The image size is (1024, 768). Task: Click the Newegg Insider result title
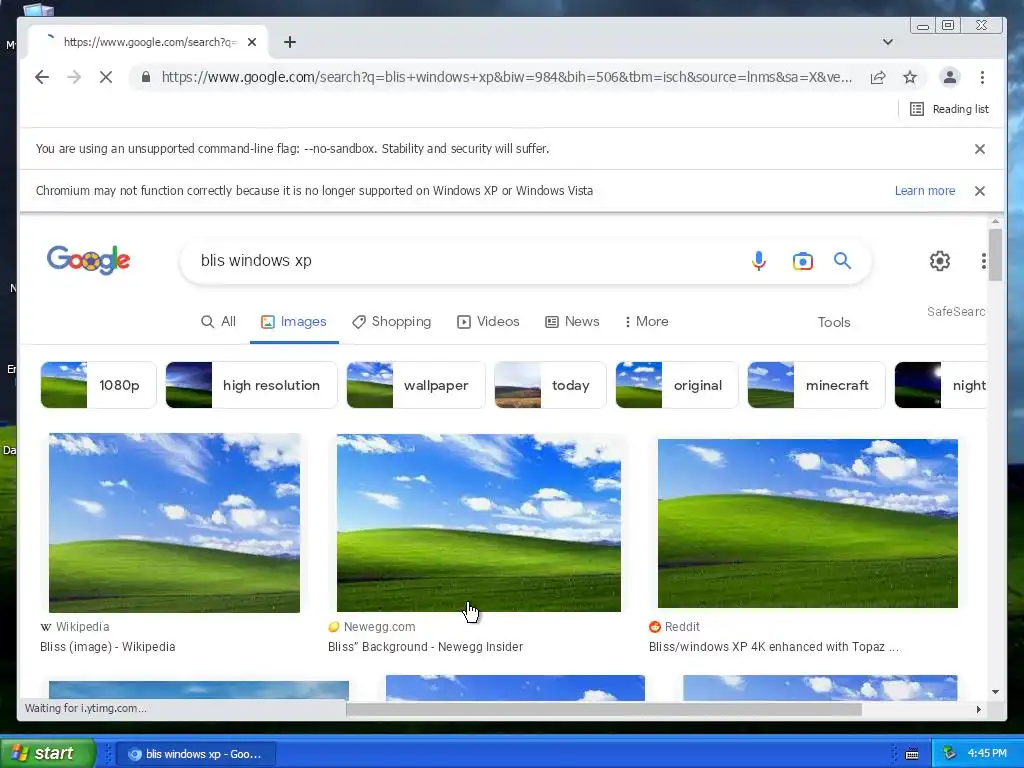[426, 647]
